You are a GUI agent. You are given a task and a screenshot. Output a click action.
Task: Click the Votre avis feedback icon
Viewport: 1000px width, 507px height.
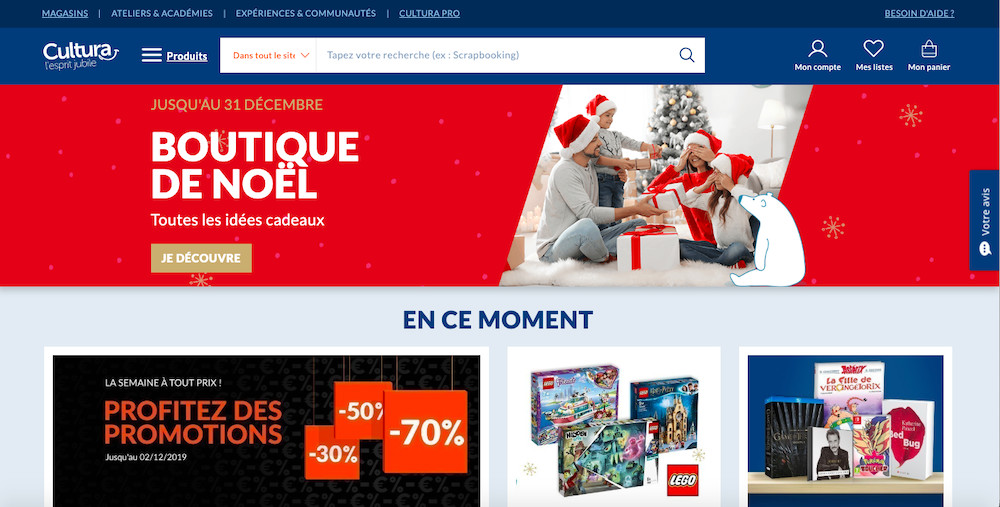pyautogui.click(x=985, y=248)
